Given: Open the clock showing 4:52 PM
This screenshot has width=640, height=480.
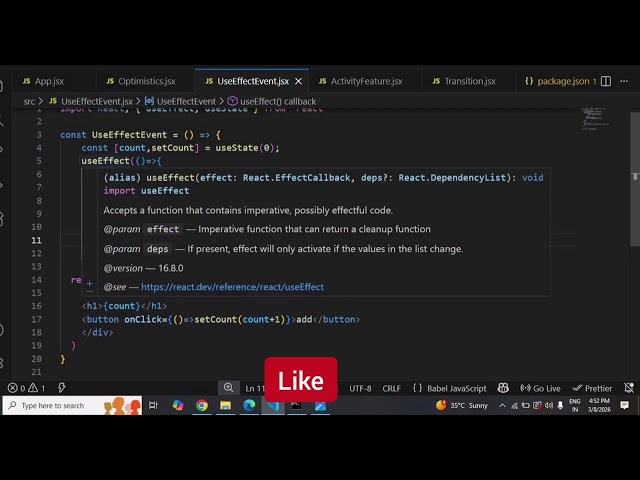Looking at the screenshot, I should 599,405.
